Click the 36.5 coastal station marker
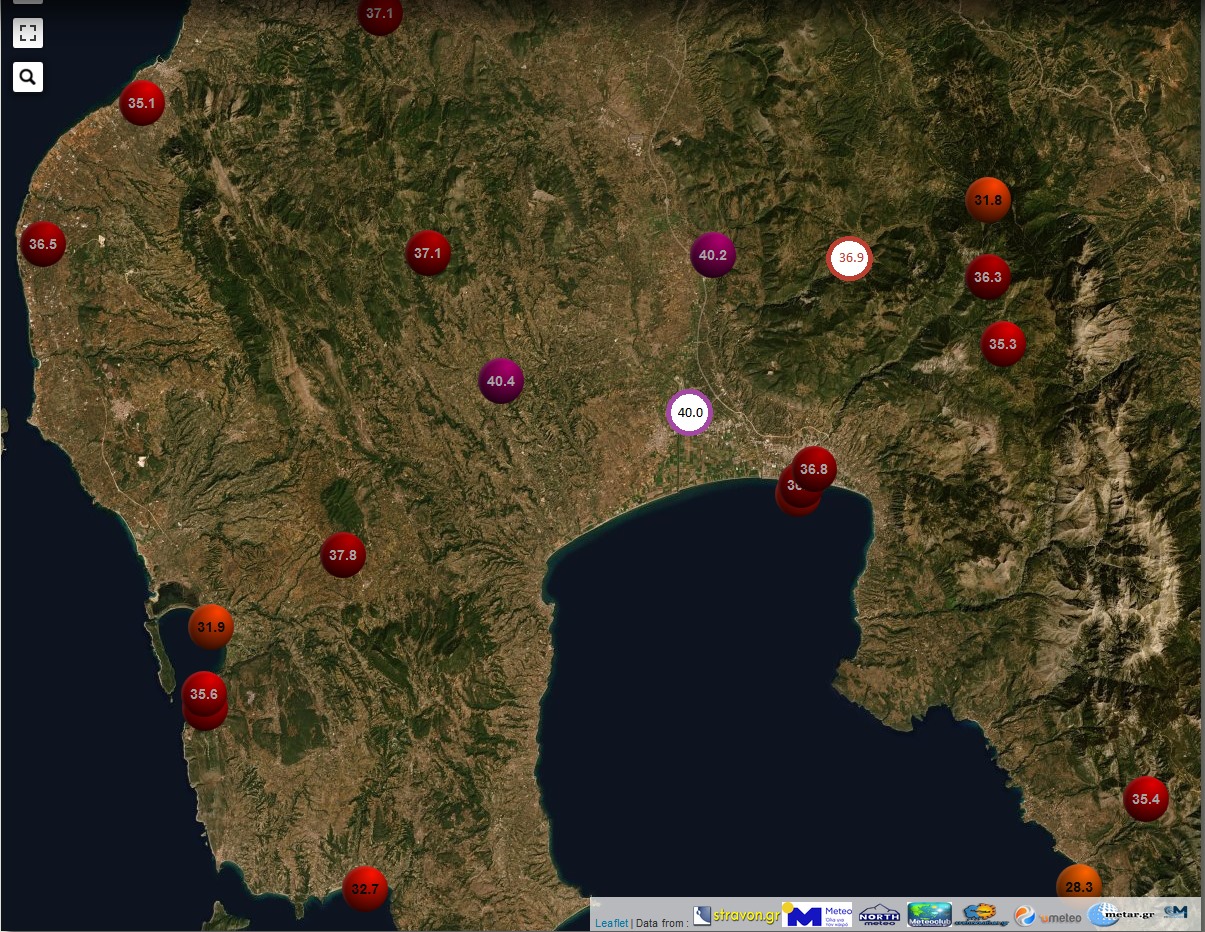Screen dimensions: 1205x932 [x=43, y=244]
